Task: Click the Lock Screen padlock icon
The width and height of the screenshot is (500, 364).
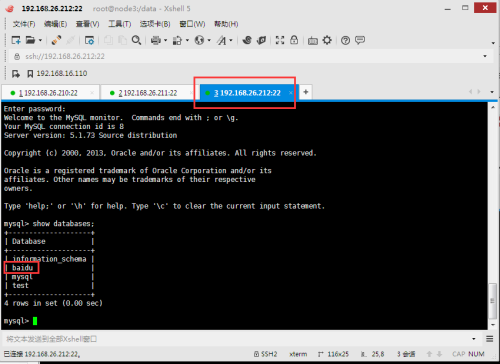Action: [294, 40]
